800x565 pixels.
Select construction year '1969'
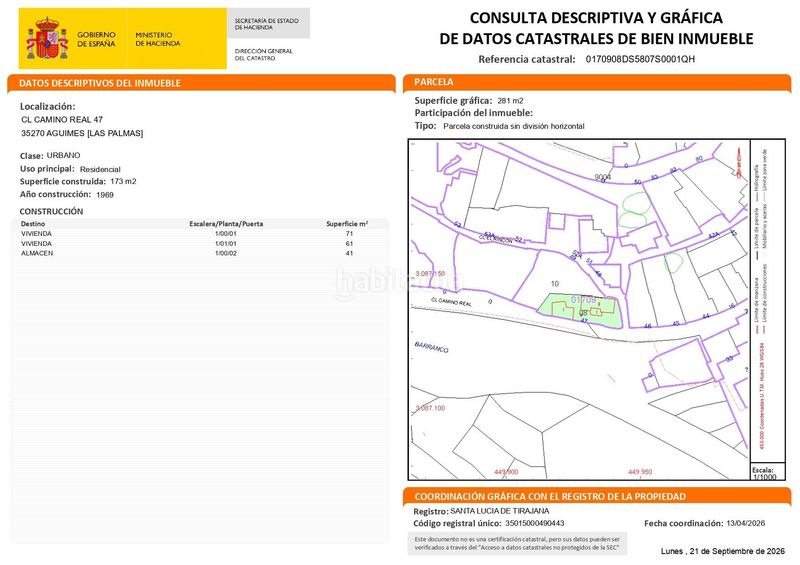(105, 195)
